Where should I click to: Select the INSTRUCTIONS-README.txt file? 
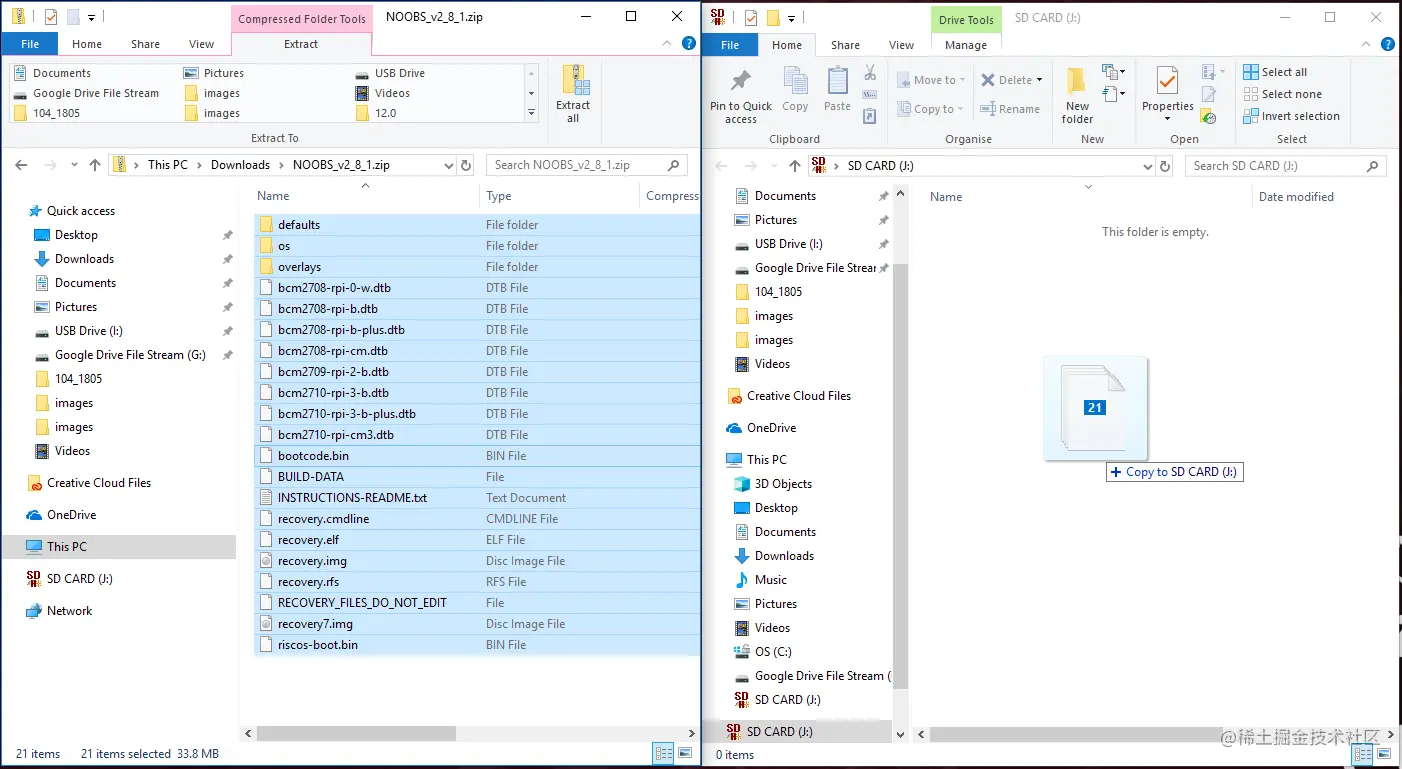[x=477, y=498]
